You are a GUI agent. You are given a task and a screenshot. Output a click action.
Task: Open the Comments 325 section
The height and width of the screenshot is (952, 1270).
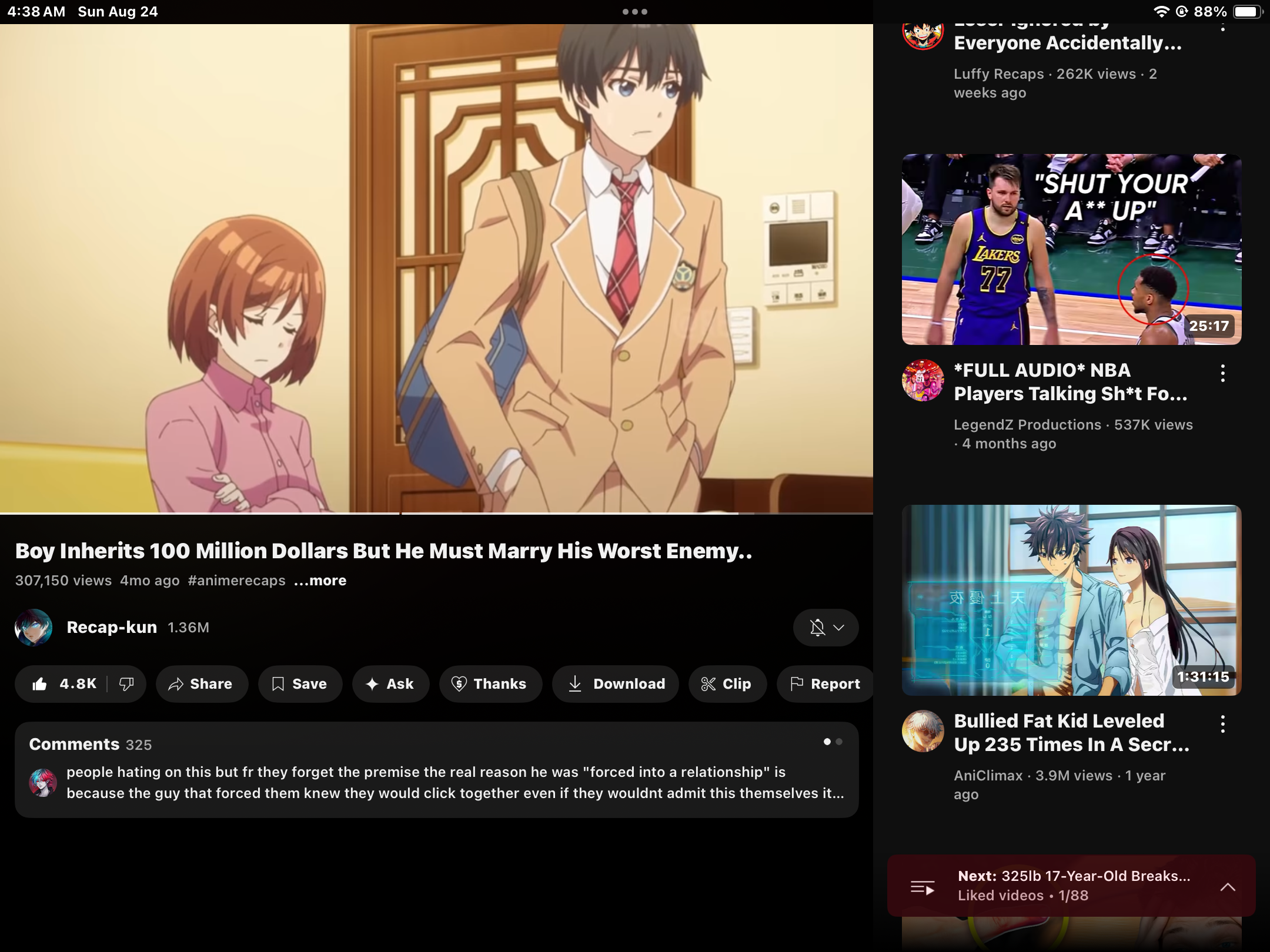tap(436, 769)
